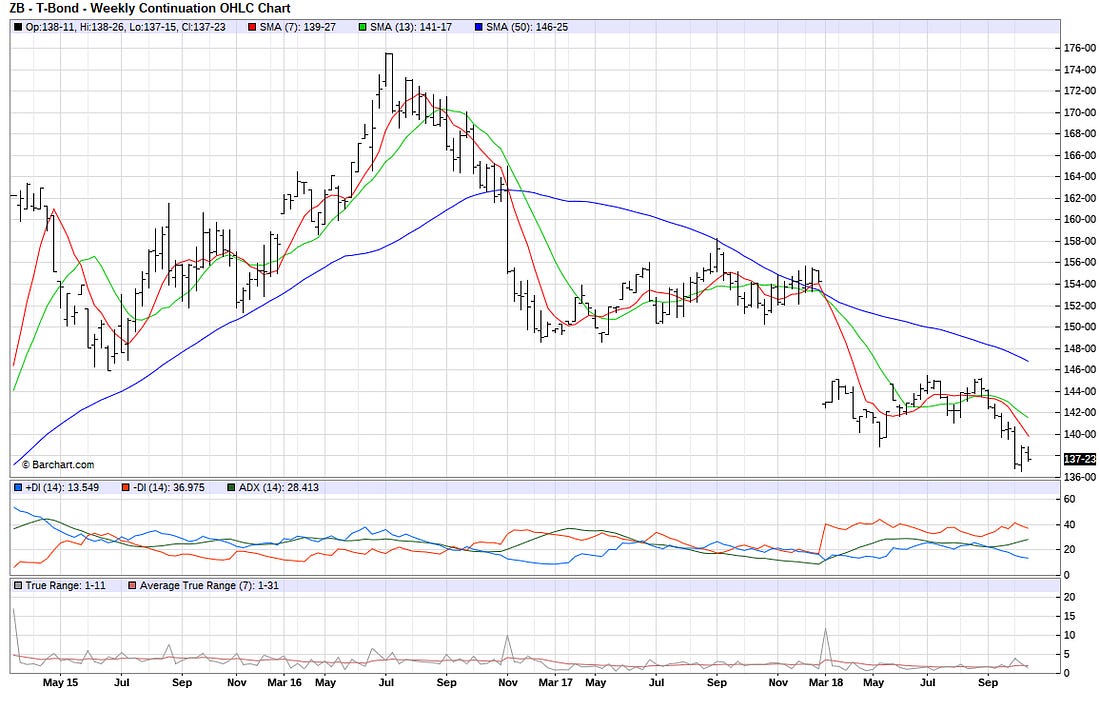Click the '60' scale label in ADX panel
1100x712 pixels.
tap(1070, 499)
